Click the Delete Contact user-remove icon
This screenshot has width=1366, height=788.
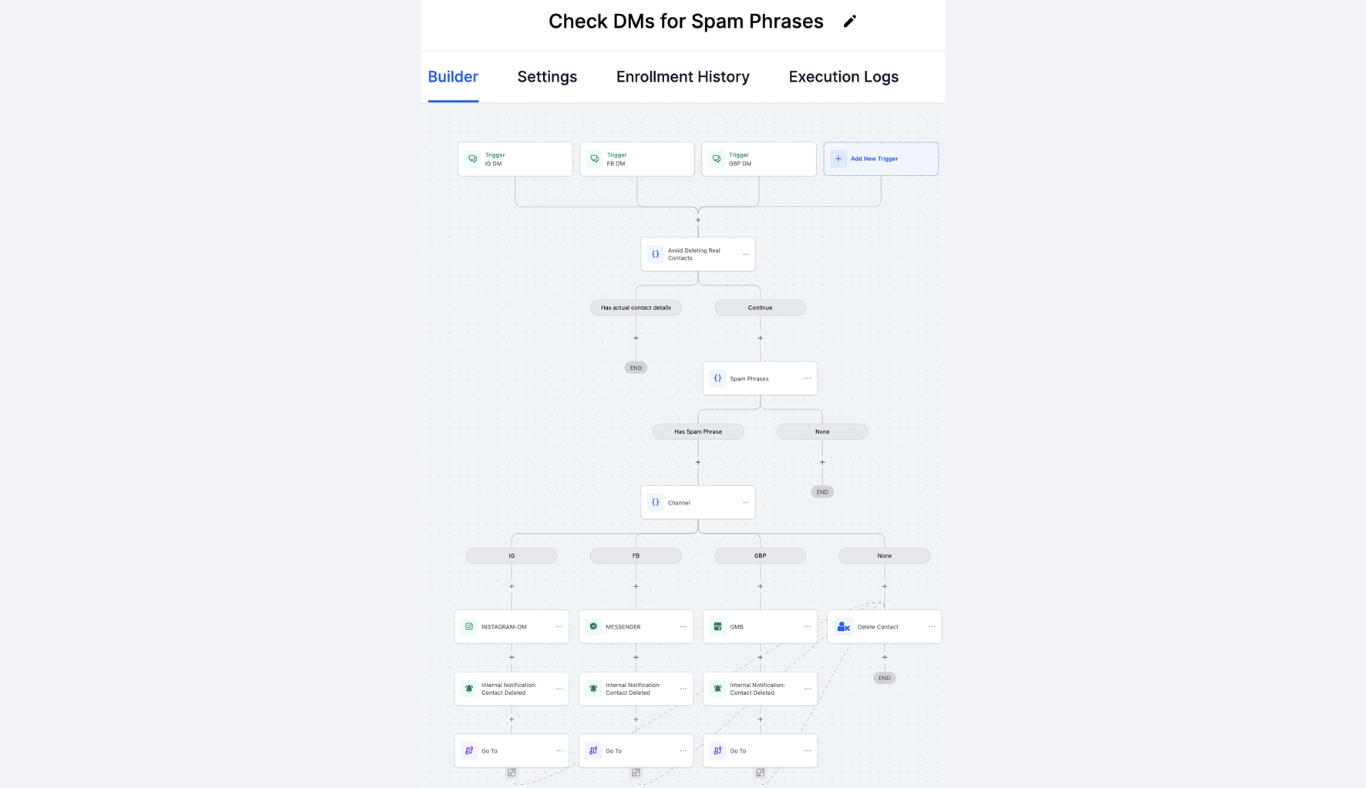pos(843,627)
